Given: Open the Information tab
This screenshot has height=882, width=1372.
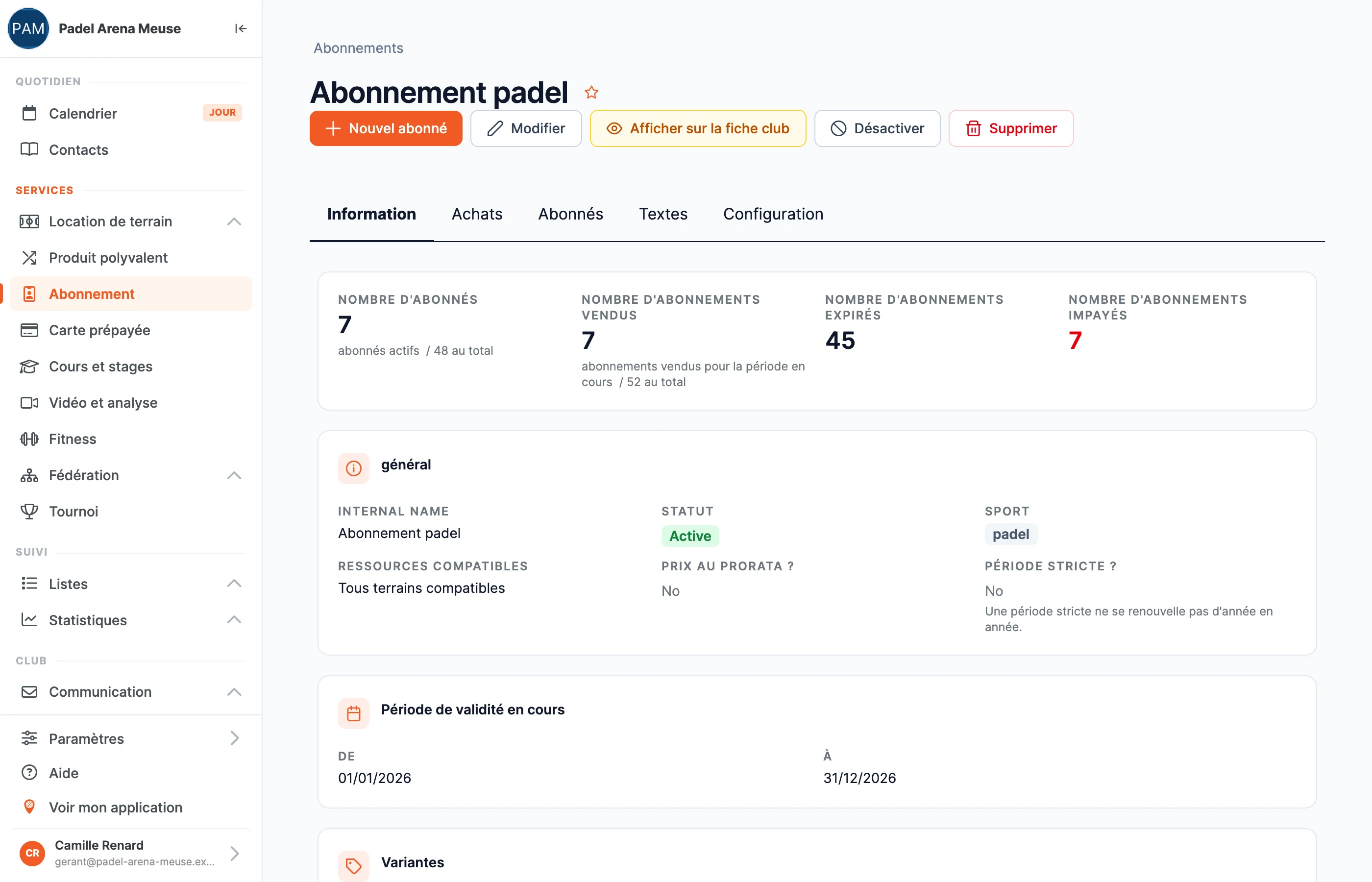Looking at the screenshot, I should tap(371, 214).
